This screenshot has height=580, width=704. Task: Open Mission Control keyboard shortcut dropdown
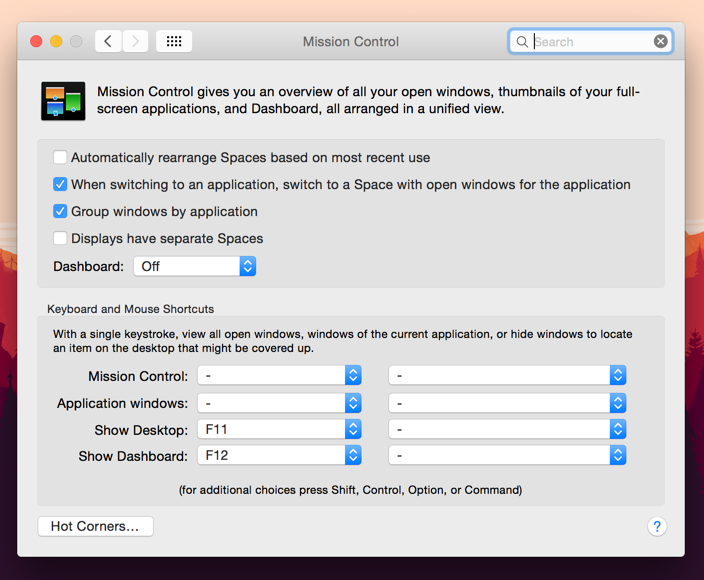pyautogui.click(x=279, y=375)
